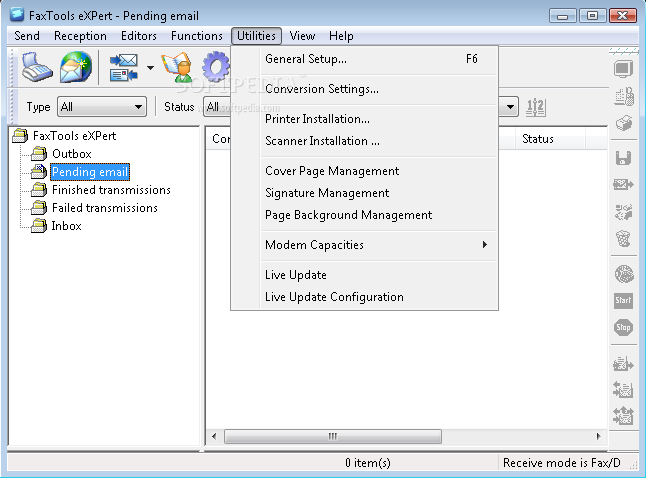The height and width of the screenshot is (478, 646).
Task: Click the fax machine send icon
Action: coord(37,67)
